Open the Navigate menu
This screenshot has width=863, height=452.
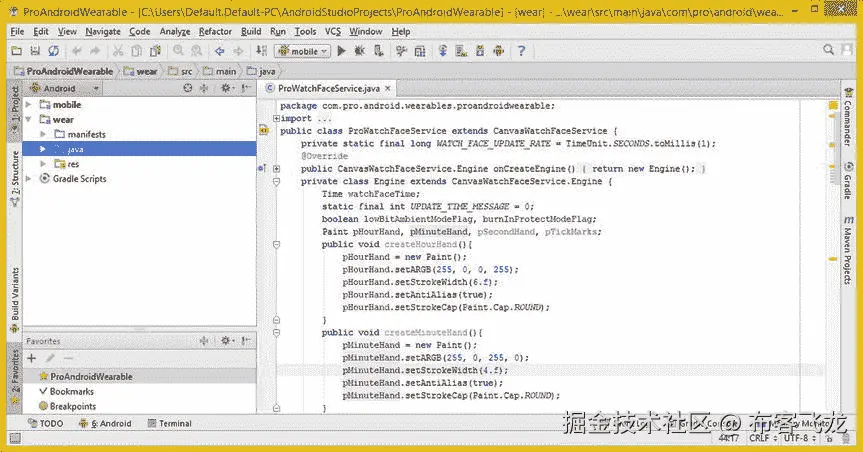tap(103, 31)
